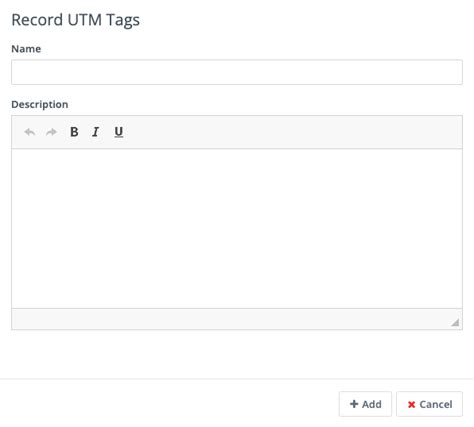Select the Record UTM Tags heading
The image size is (474, 427).
pos(76,20)
